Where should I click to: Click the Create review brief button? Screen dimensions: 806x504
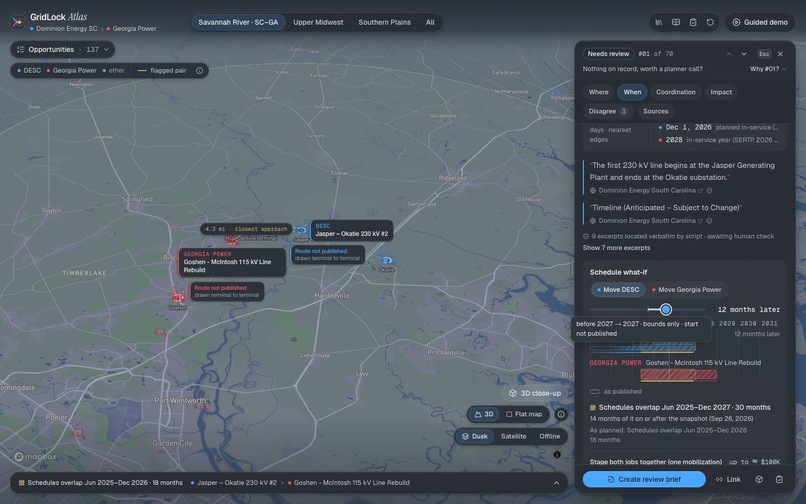point(644,479)
